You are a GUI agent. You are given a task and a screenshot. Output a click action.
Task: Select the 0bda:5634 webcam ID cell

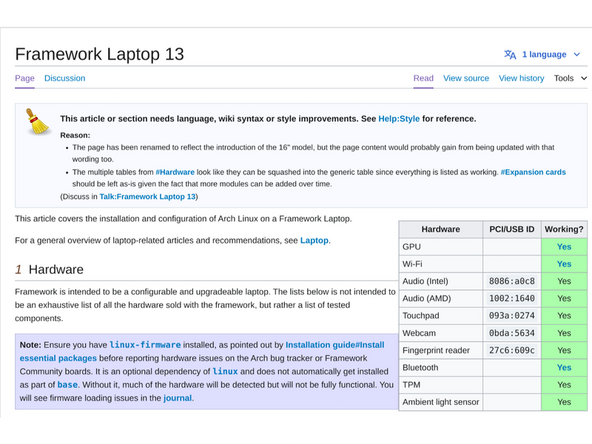tap(512, 333)
